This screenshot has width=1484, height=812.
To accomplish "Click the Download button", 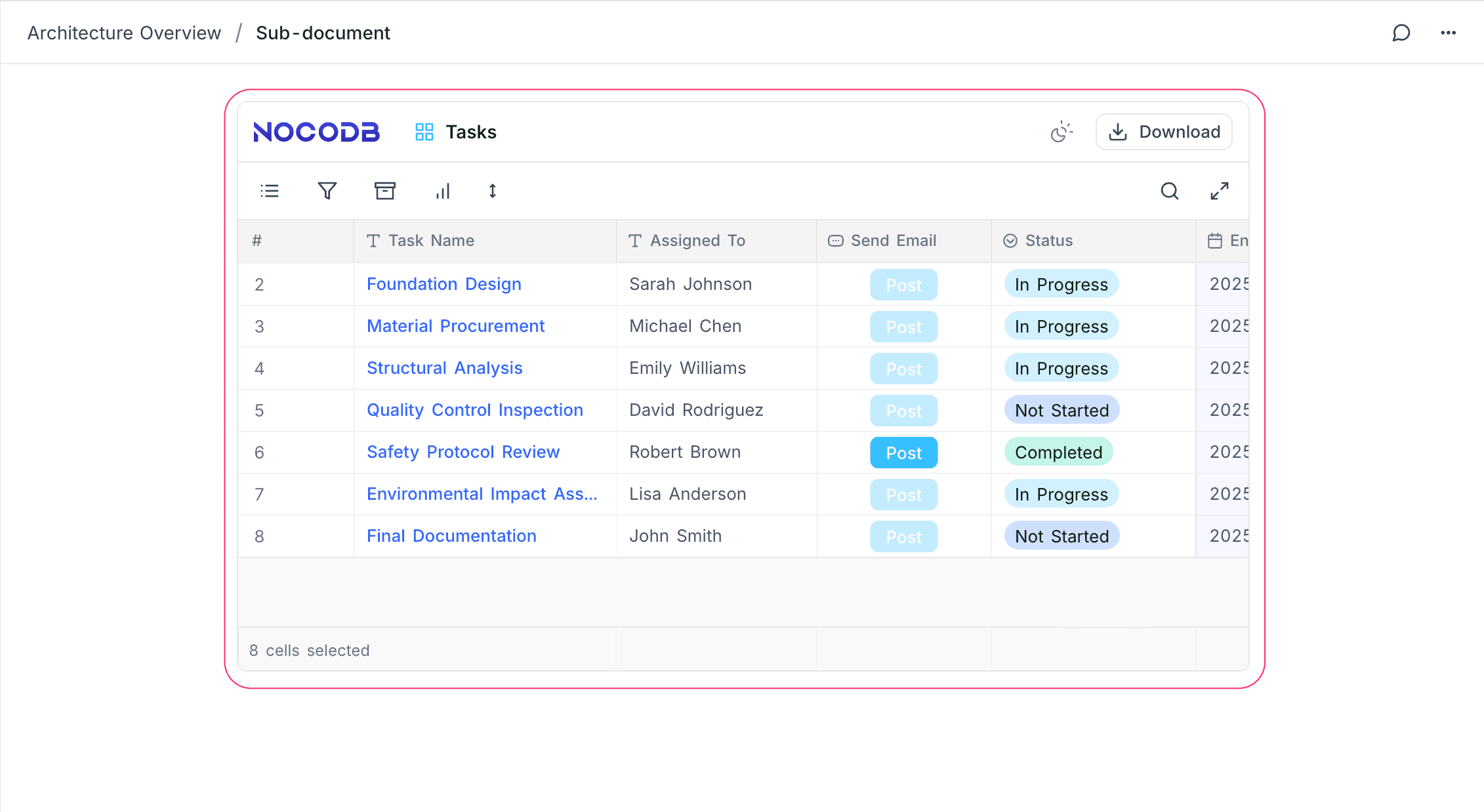I will (1165, 132).
